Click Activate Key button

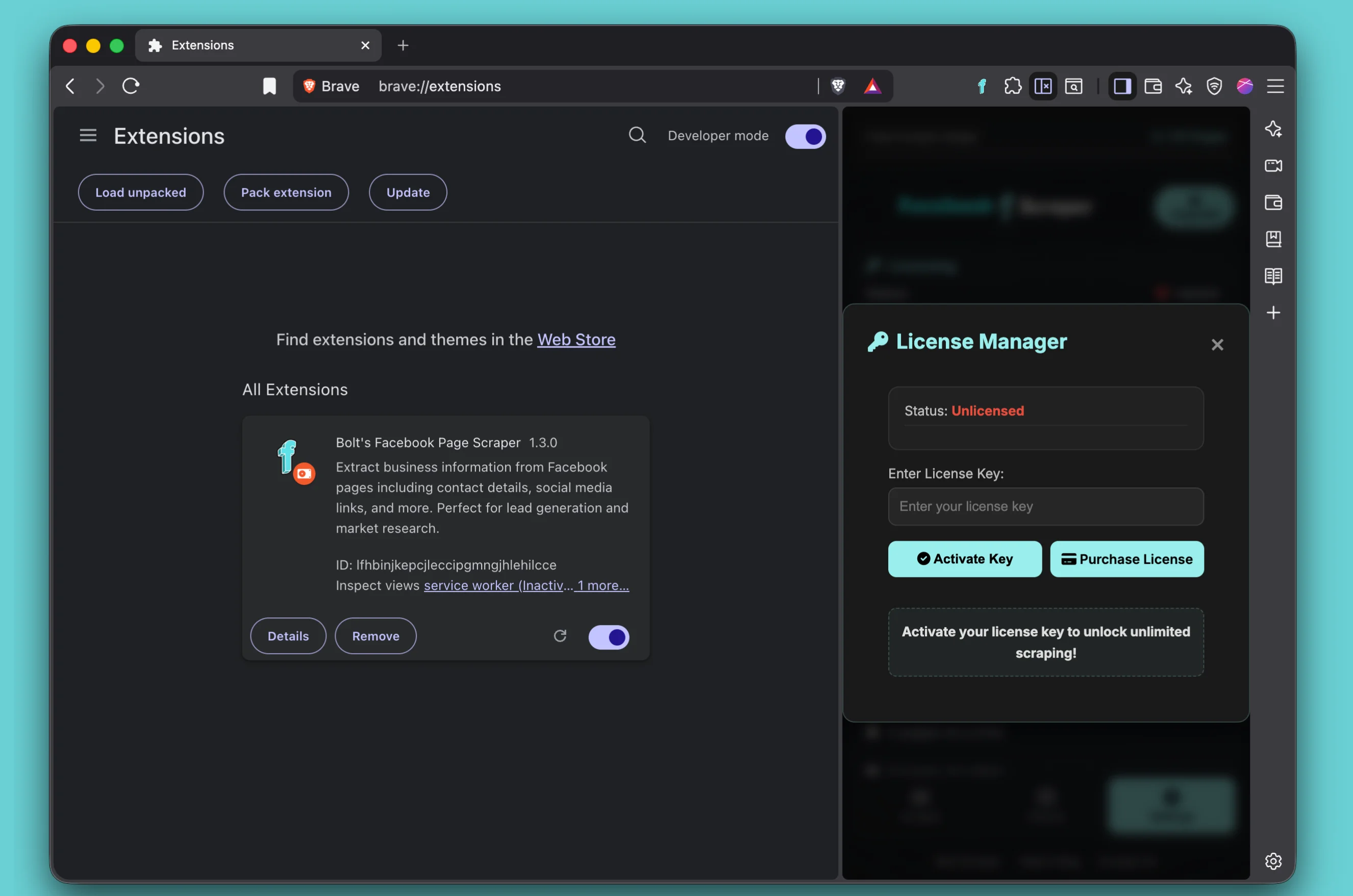pos(964,559)
